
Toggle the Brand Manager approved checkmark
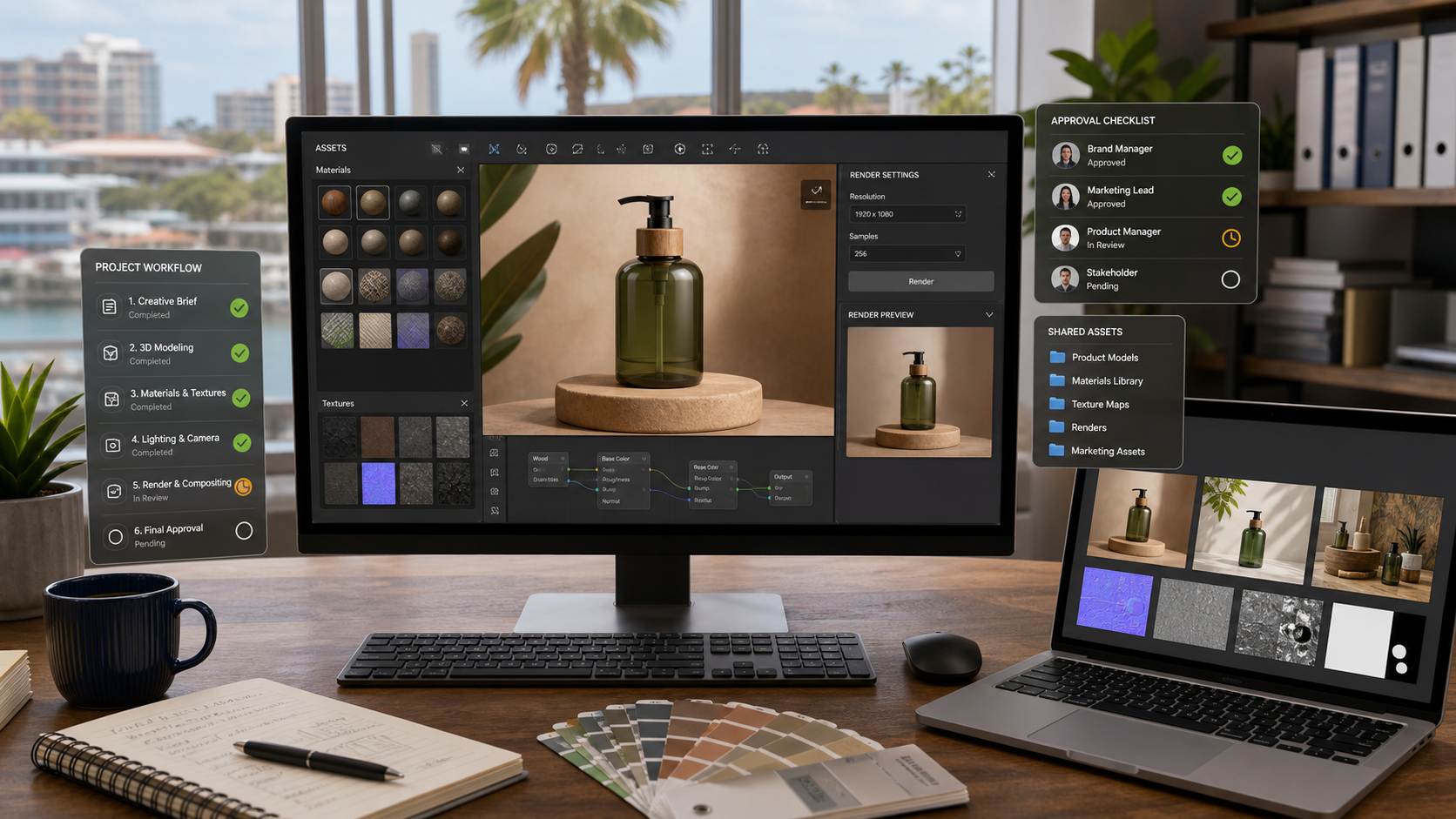(x=1232, y=155)
